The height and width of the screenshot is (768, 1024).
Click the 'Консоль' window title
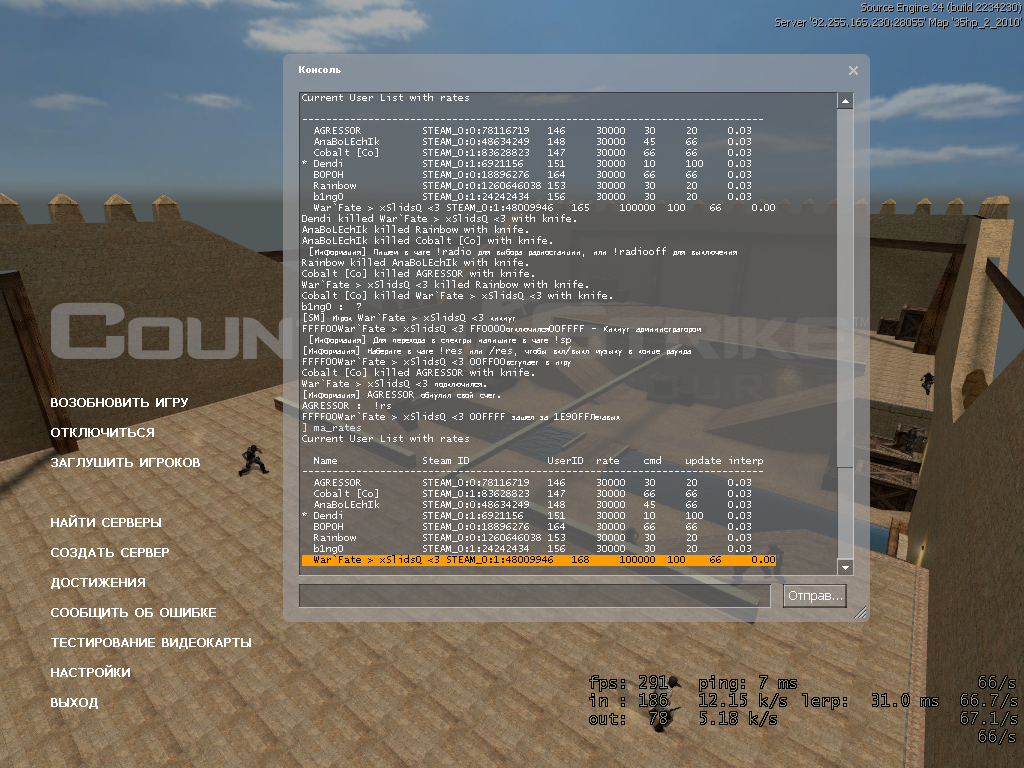coord(319,70)
